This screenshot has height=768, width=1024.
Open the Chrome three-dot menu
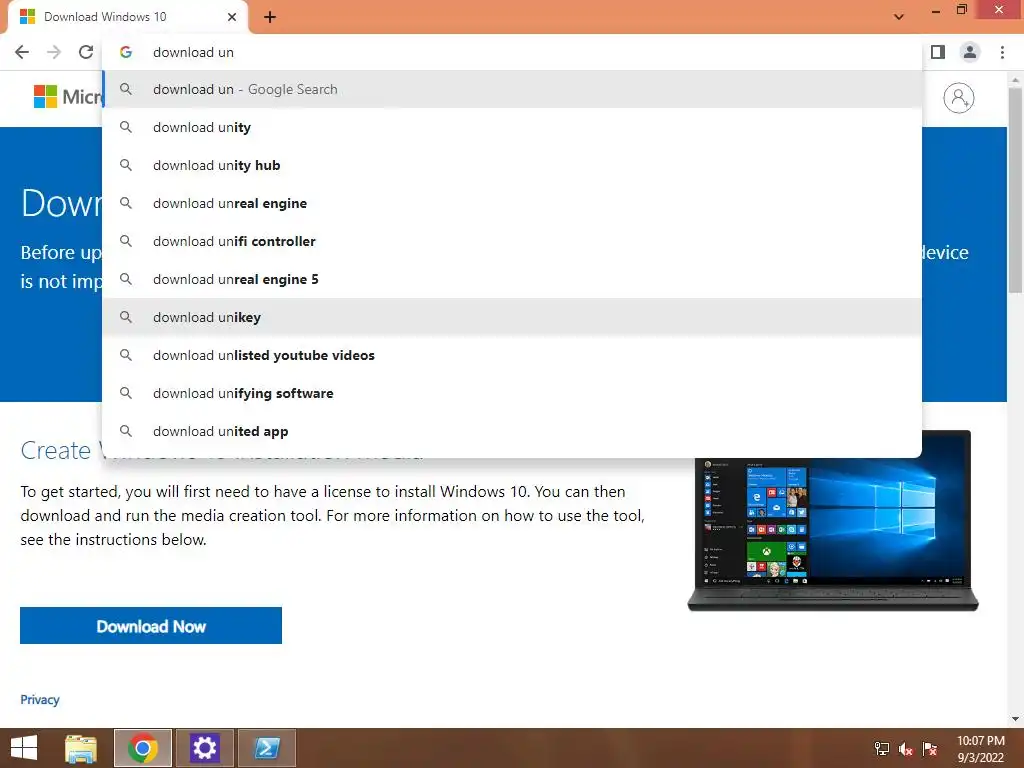[x=1002, y=52]
